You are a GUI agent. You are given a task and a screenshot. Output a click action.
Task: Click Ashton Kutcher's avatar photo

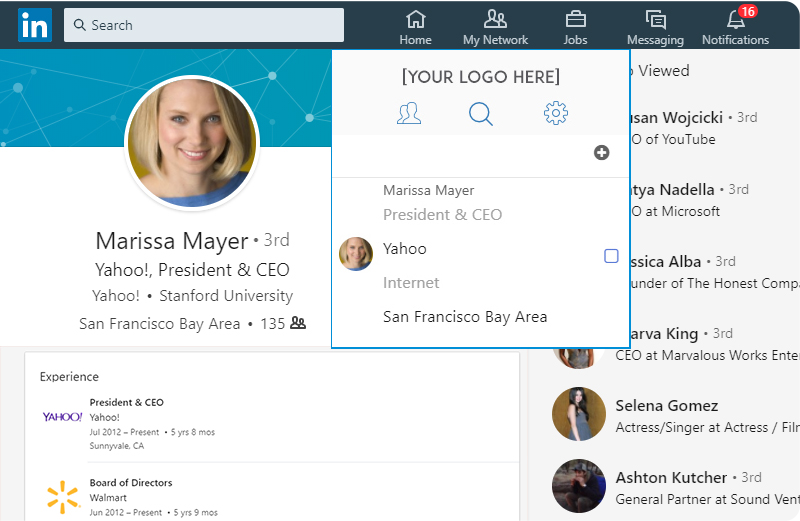point(579,486)
